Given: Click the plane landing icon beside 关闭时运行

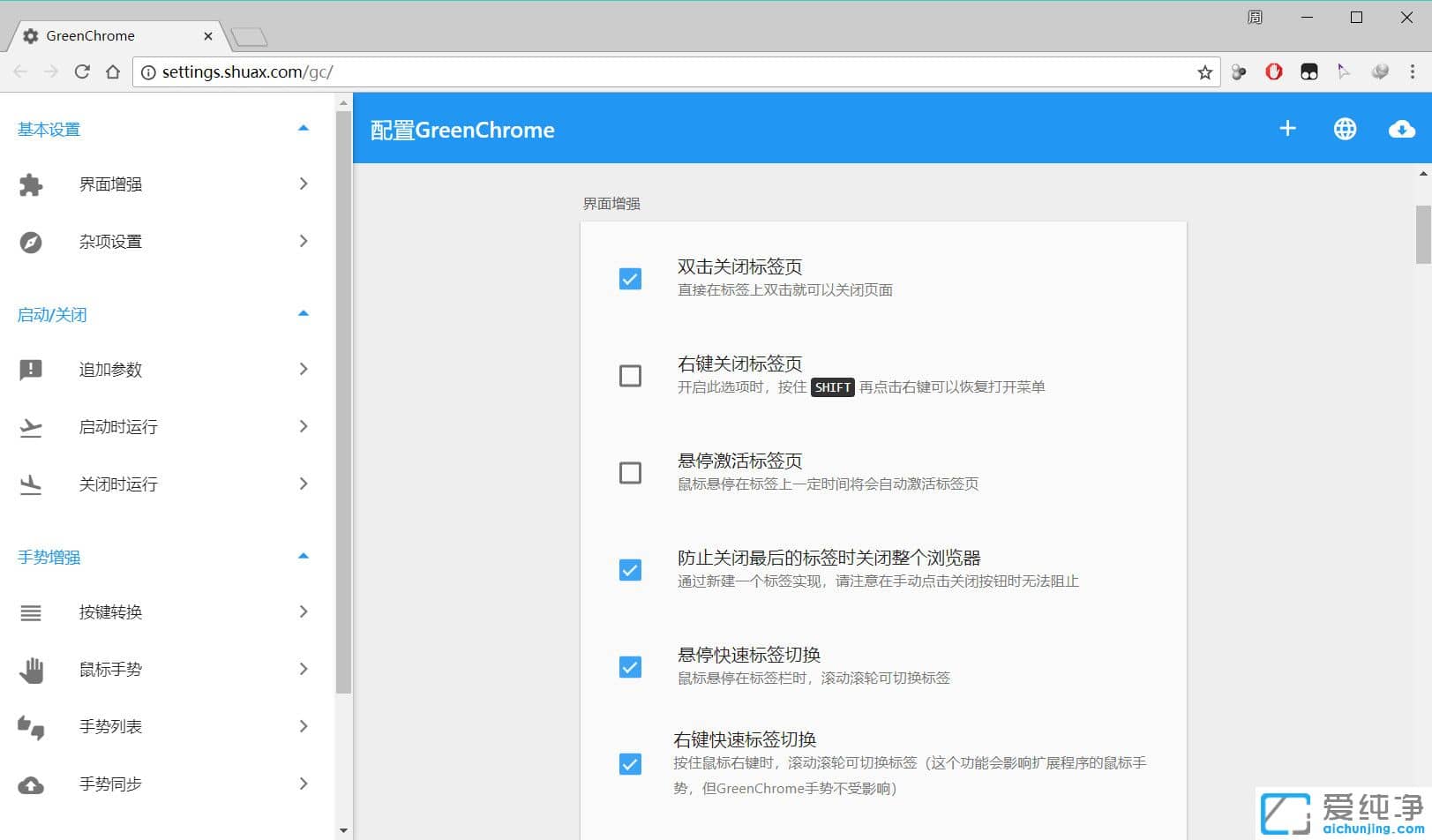Looking at the screenshot, I should pyautogui.click(x=31, y=484).
